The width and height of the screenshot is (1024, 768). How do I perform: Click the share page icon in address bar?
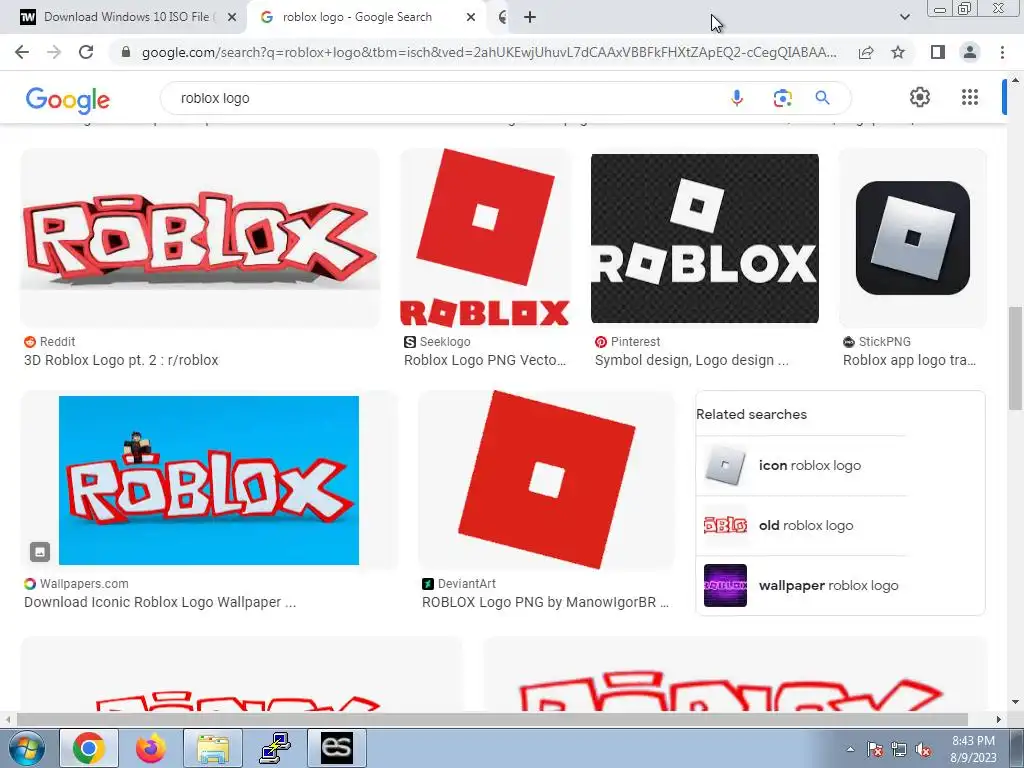pos(866,52)
